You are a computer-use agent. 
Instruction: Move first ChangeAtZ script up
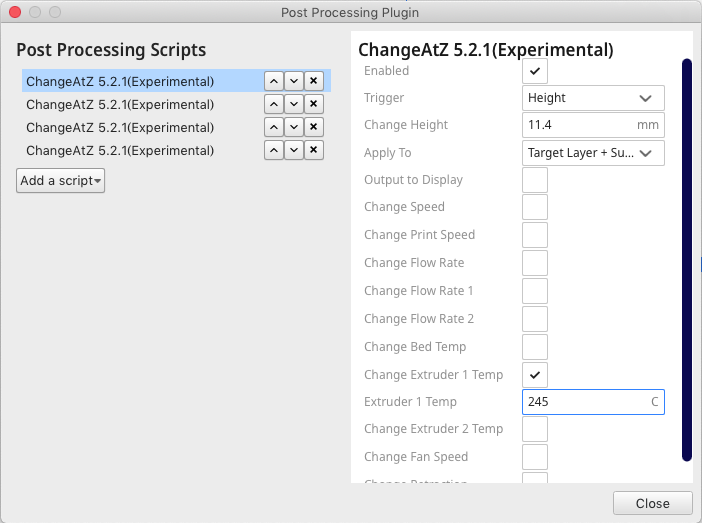click(273, 81)
